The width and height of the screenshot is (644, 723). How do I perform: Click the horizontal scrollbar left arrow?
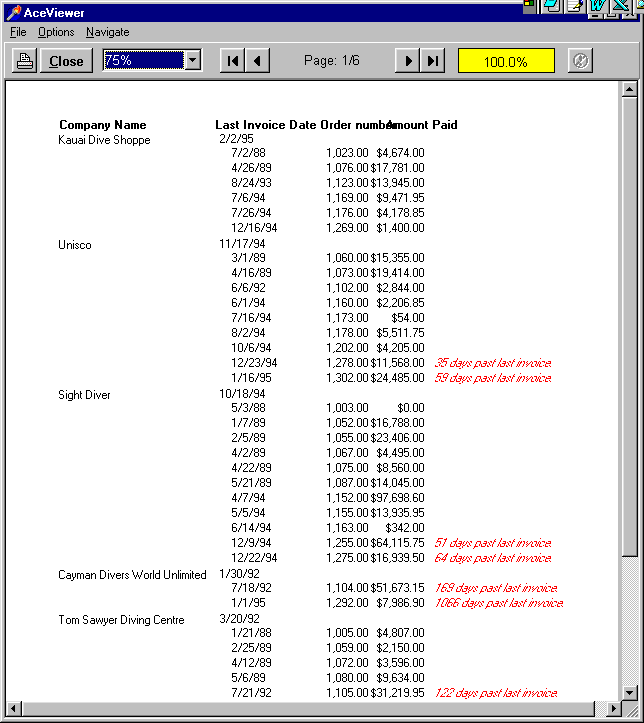tap(14, 708)
